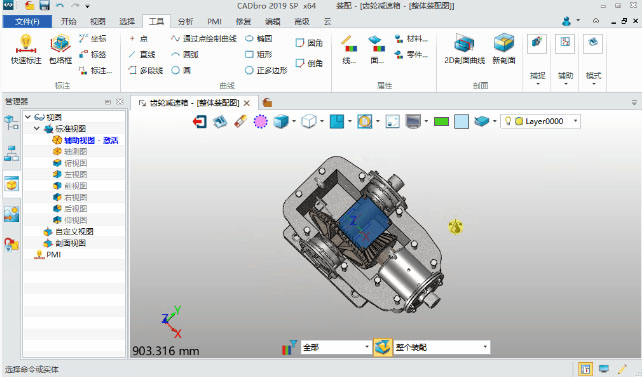
Task: Click the 新剖面 new section tool
Action: click(x=504, y=49)
